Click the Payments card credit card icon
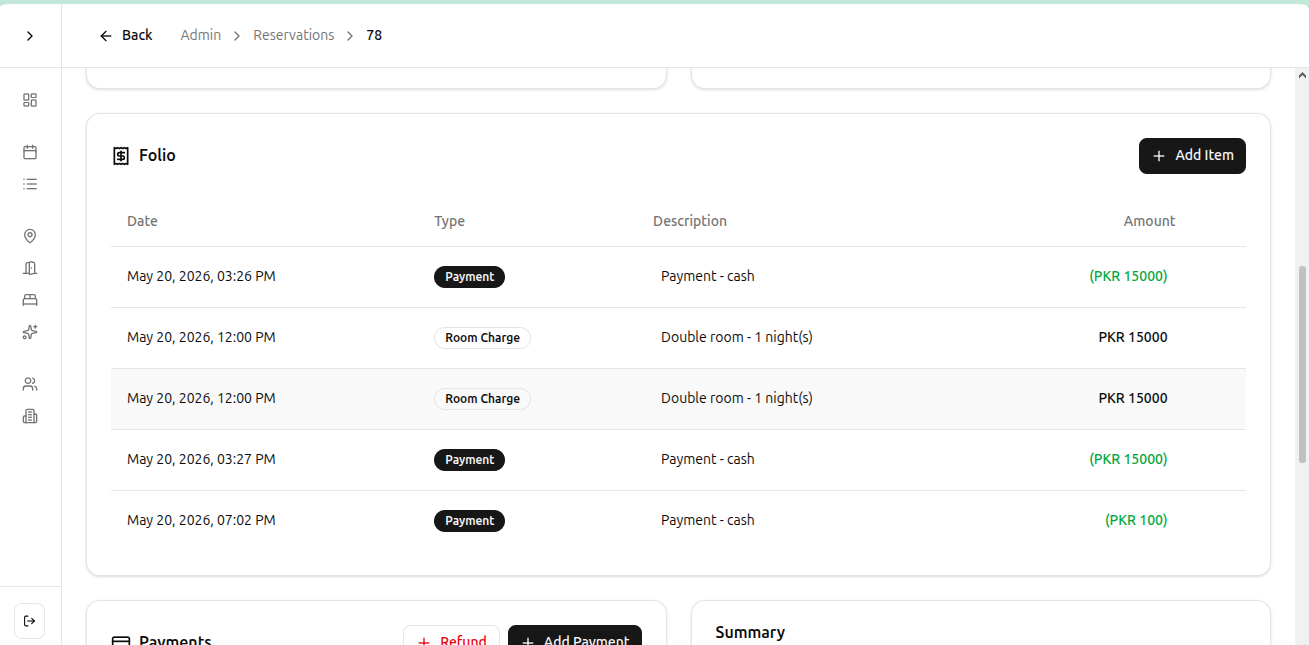 [121, 641]
